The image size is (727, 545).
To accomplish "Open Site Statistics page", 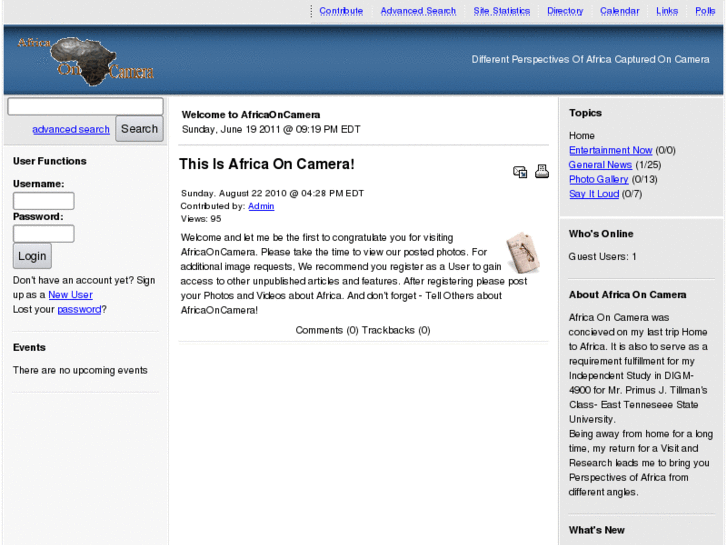I will click(x=502, y=11).
